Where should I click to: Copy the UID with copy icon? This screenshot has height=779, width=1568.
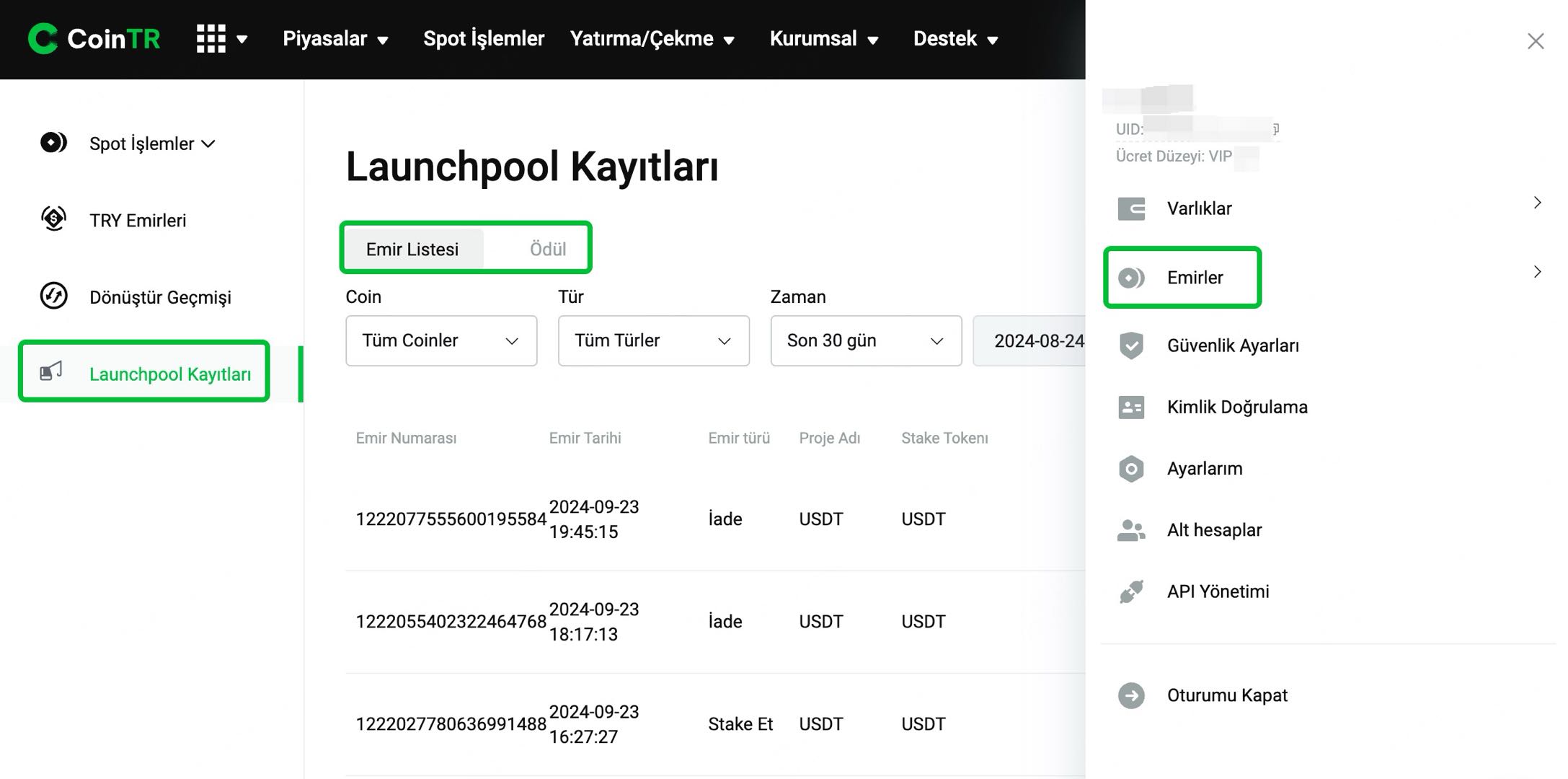point(1275,128)
